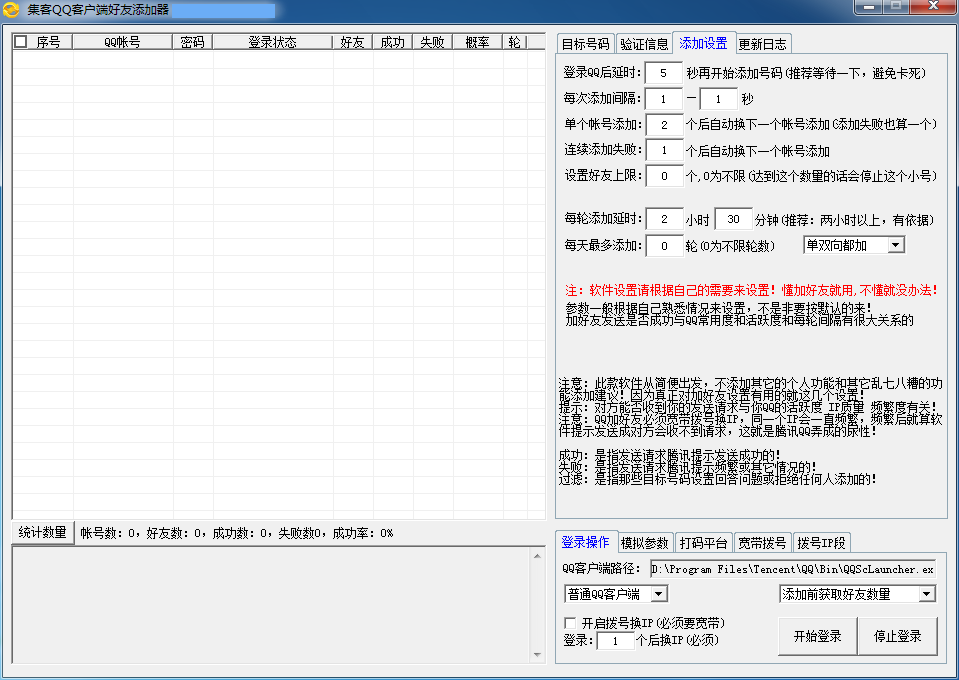
Task: Click the 帐号数 statistics status text
Action: [237, 533]
